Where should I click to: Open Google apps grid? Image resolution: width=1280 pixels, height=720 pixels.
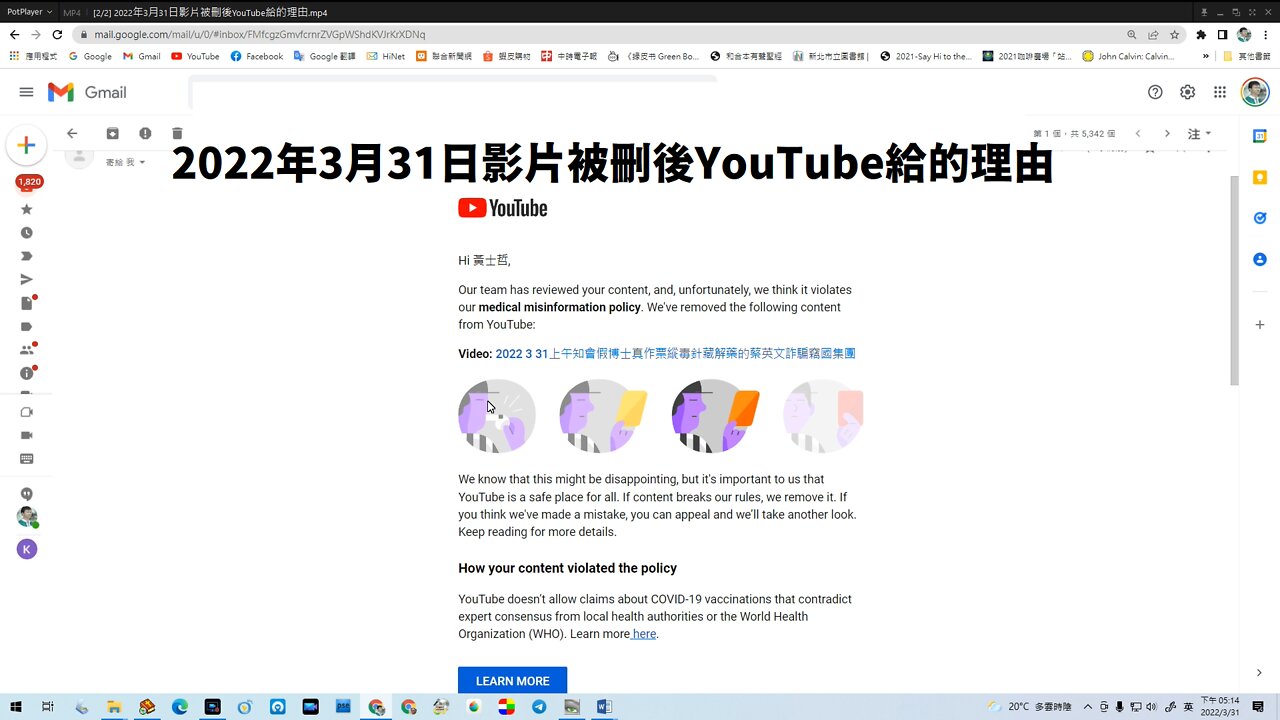1220,92
